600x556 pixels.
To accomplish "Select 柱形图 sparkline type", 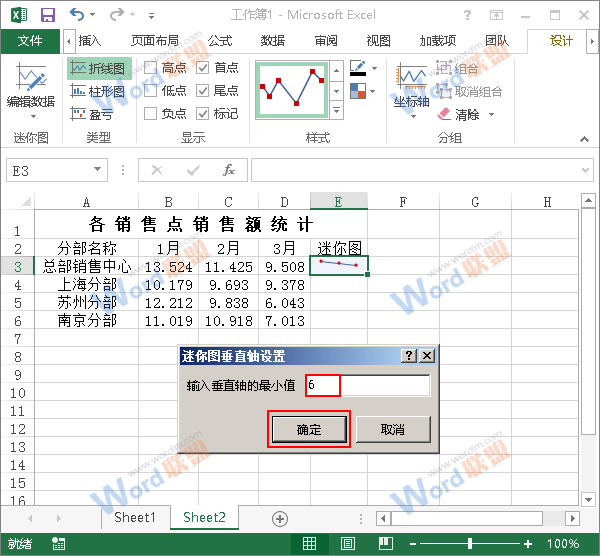I will [98, 91].
